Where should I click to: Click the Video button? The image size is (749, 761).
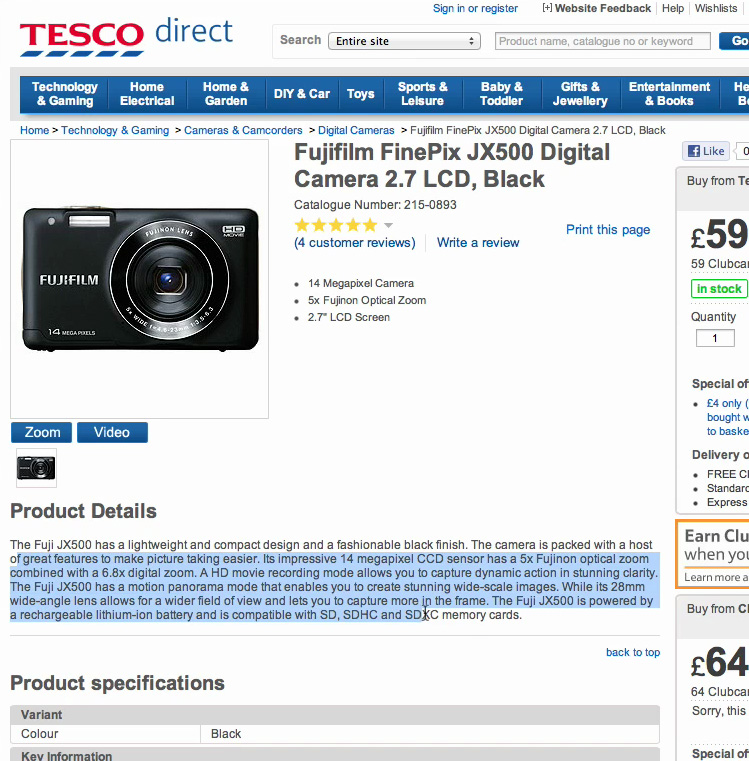pyautogui.click(x=112, y=432)
